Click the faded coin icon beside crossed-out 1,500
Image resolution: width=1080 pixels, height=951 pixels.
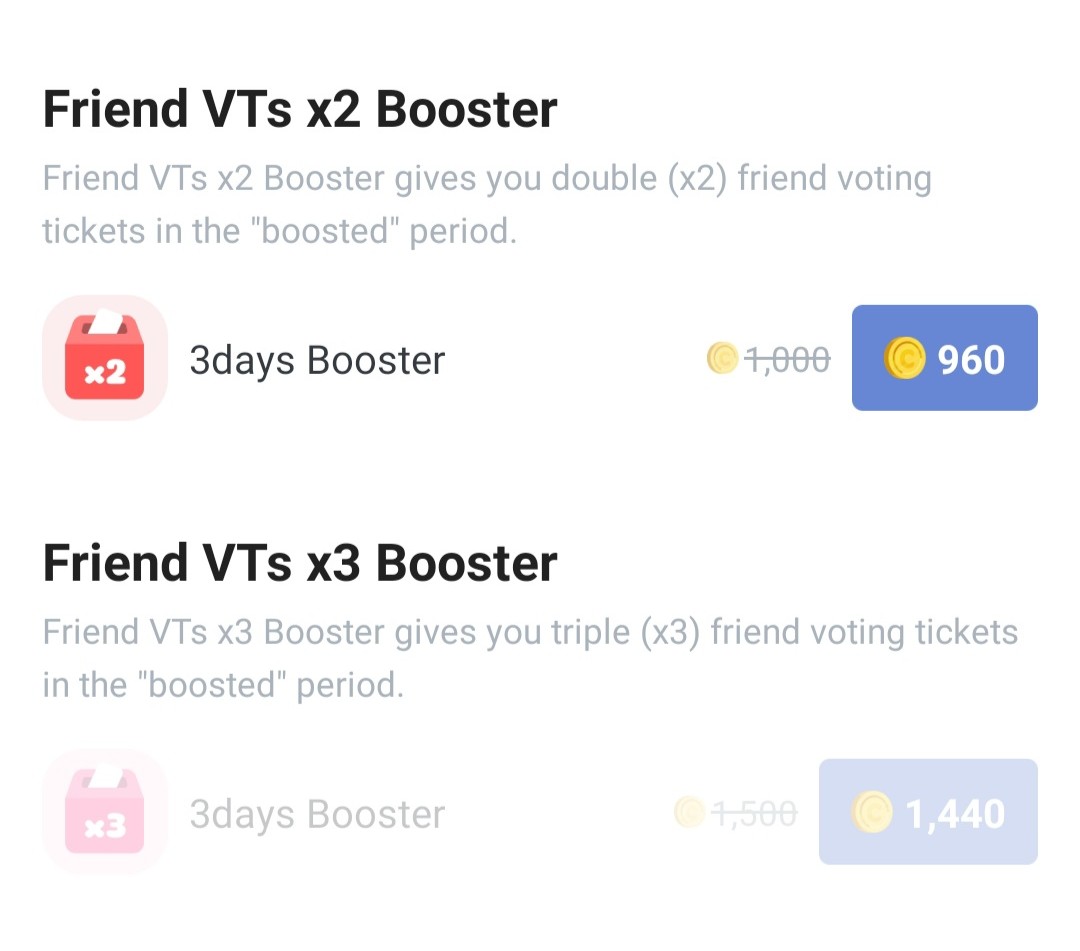coord(690,812)
